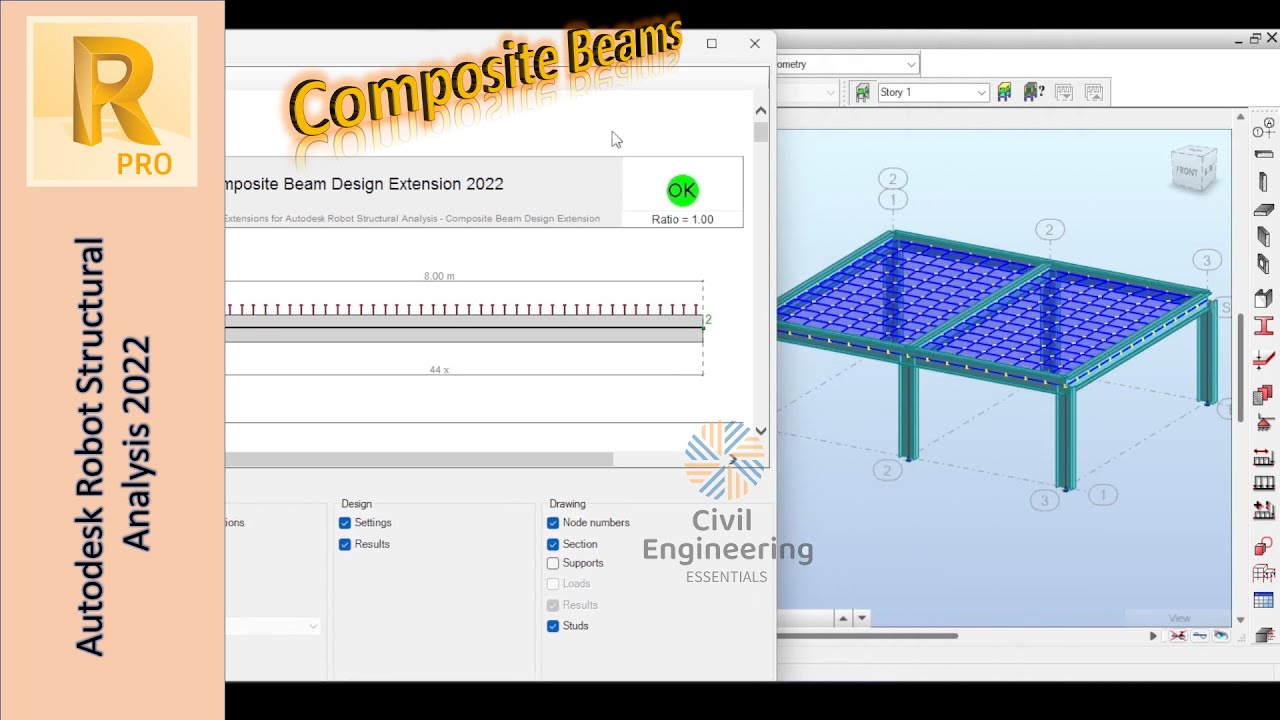
Task: Click the down arrow button below 3D view
Action: (x=862, y=619)
